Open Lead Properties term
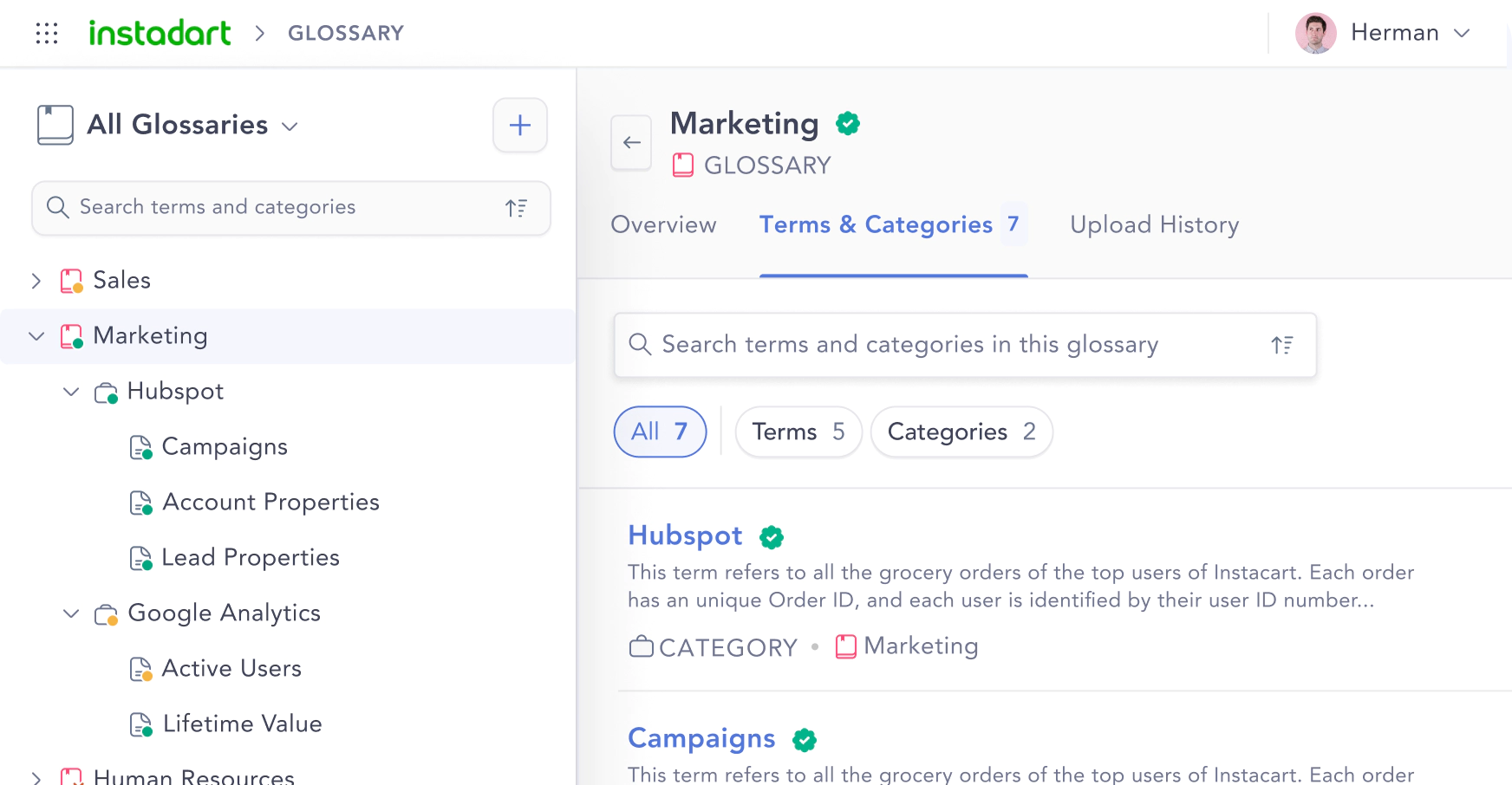This screenshot has height=785, width=1512. click(x=251, y=558)
